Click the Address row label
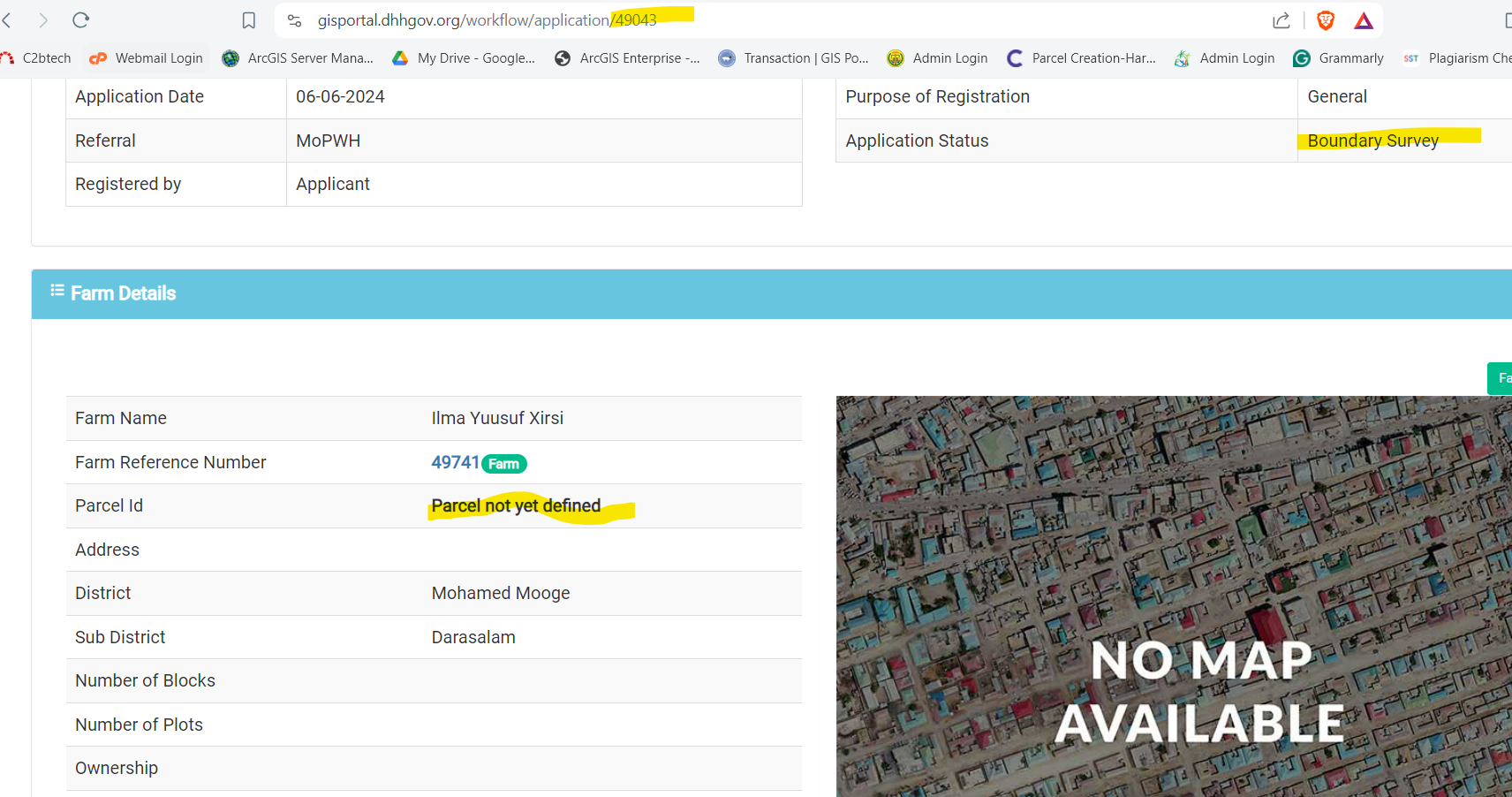The height and width of the screenshot is (797, 1512). 107,550
